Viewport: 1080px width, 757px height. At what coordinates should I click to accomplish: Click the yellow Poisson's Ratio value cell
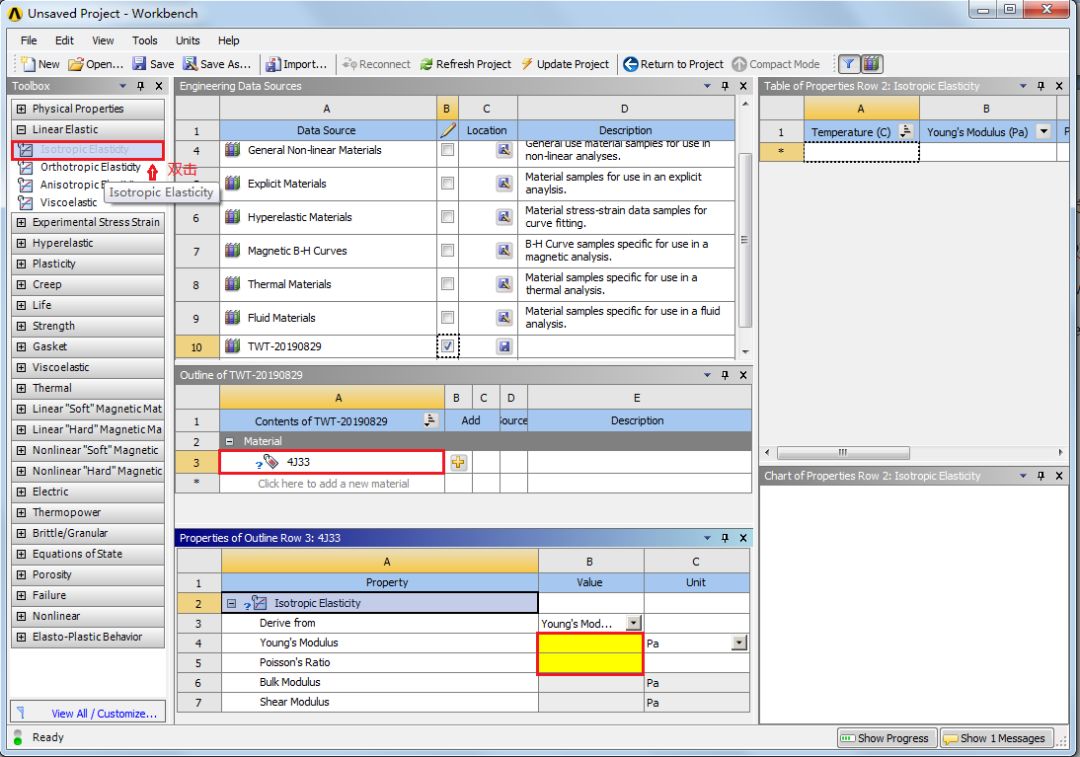point(590,663)
